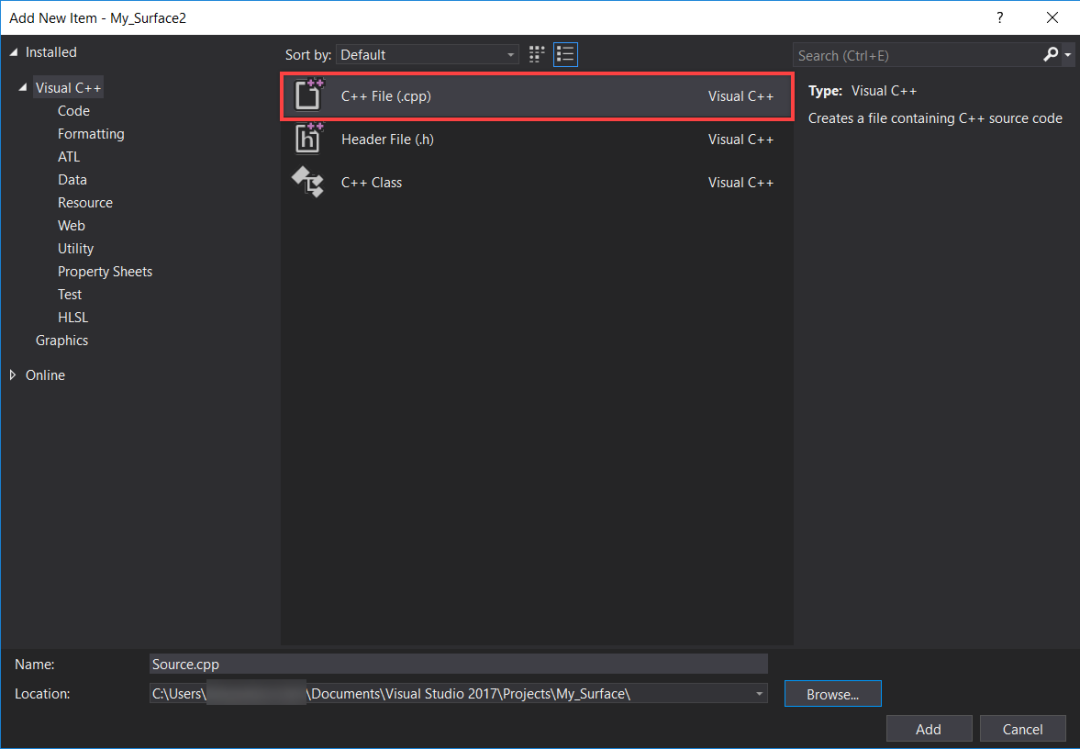Click the Header File (.h) icon

[308, 138]
